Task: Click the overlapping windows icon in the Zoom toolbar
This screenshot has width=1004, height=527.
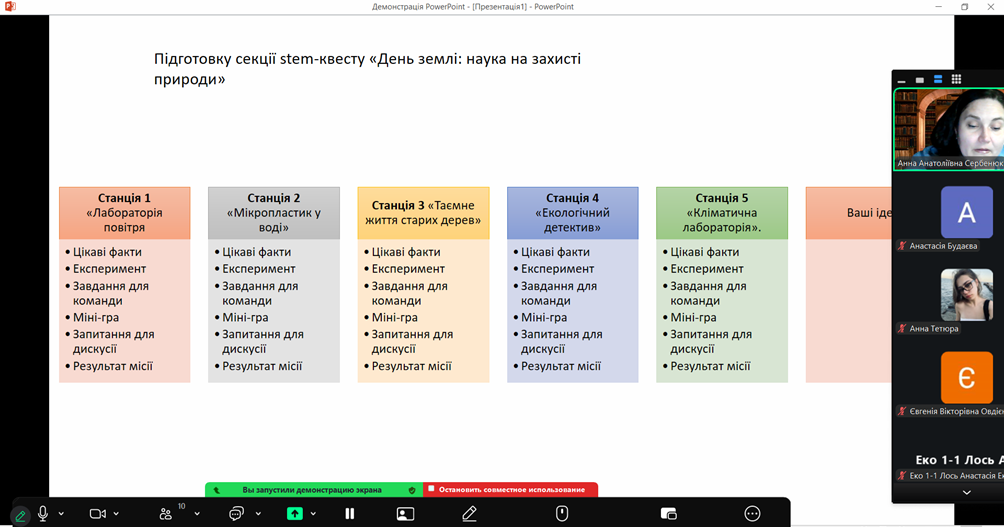Action: (668, 514)
